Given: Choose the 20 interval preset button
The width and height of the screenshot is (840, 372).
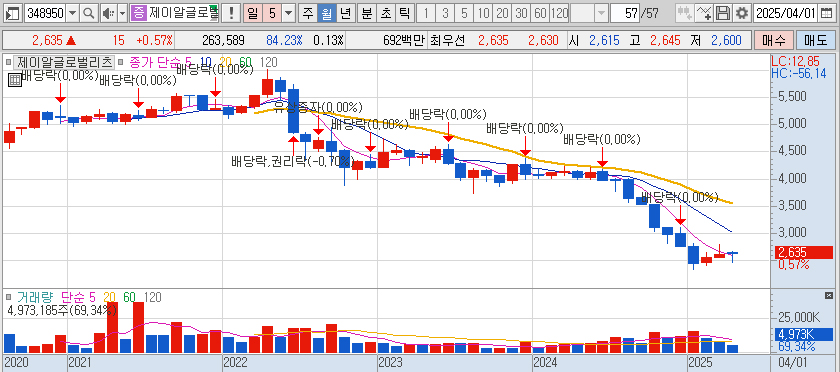Looking at the screenshot, I should [x=502, y=13].
